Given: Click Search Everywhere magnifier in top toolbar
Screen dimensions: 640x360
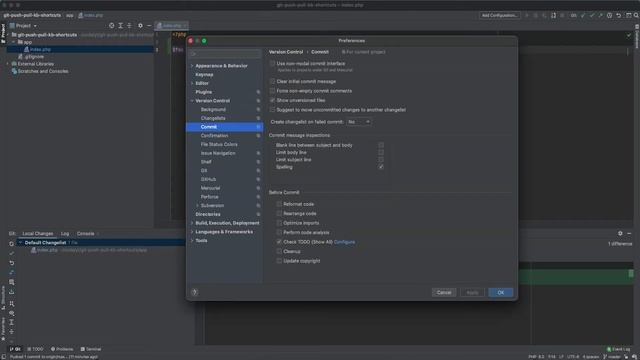Looking at the screenshot, I should 636,15.
